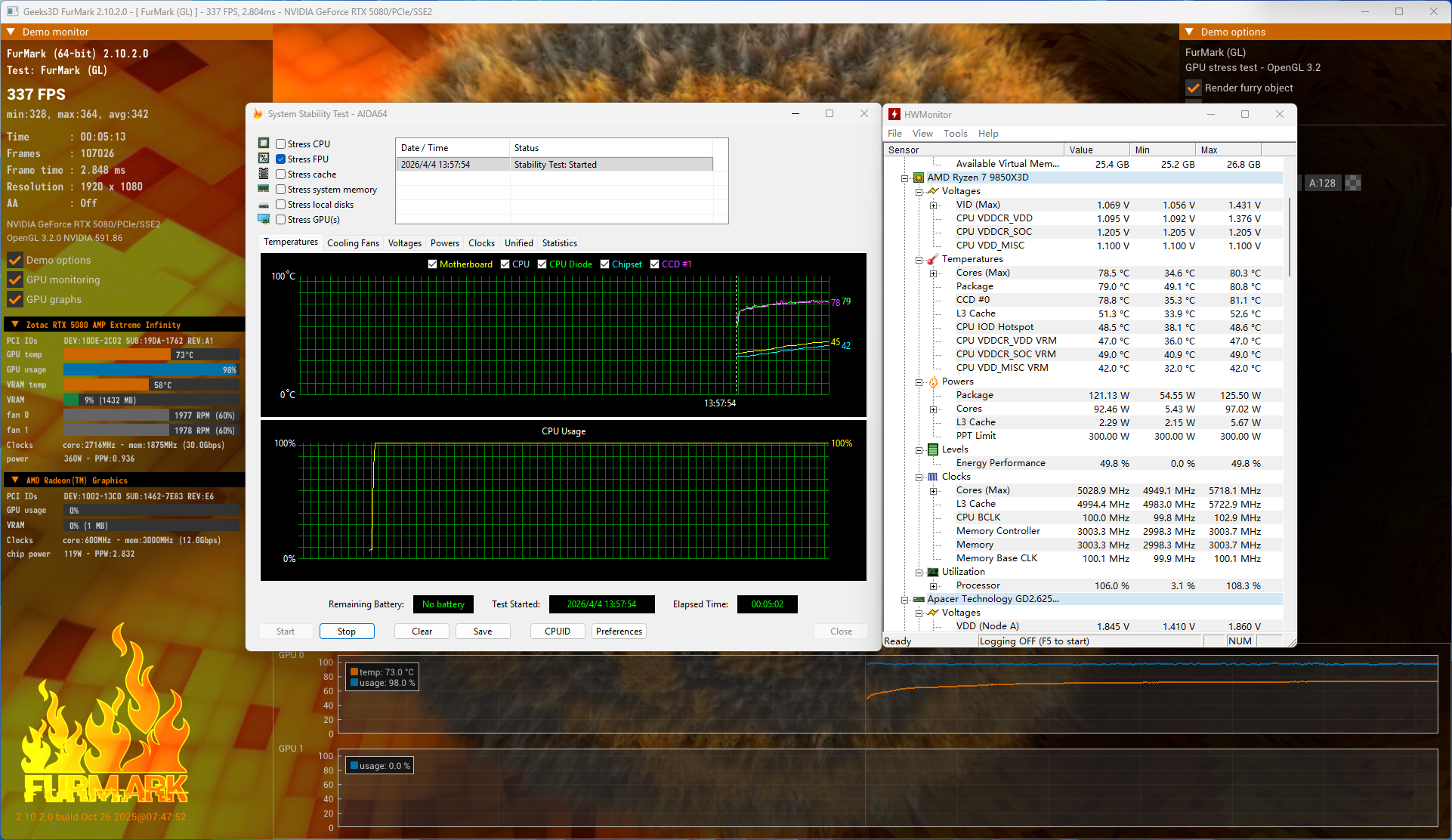Collapse the Zotac RTX 5080 GPU section

tap(14, 324)
